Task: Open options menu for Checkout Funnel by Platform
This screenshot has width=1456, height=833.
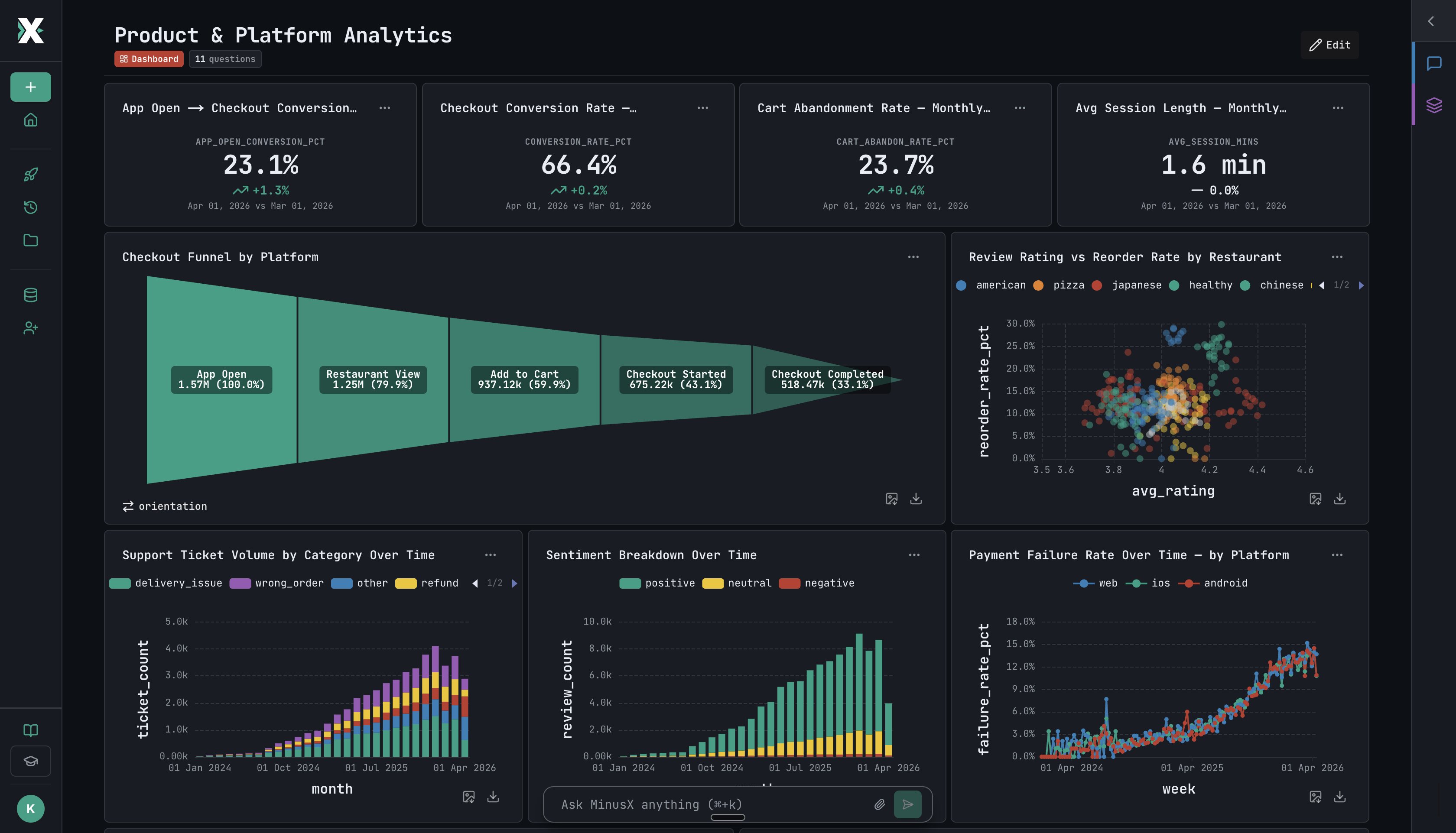Action: 913,257
